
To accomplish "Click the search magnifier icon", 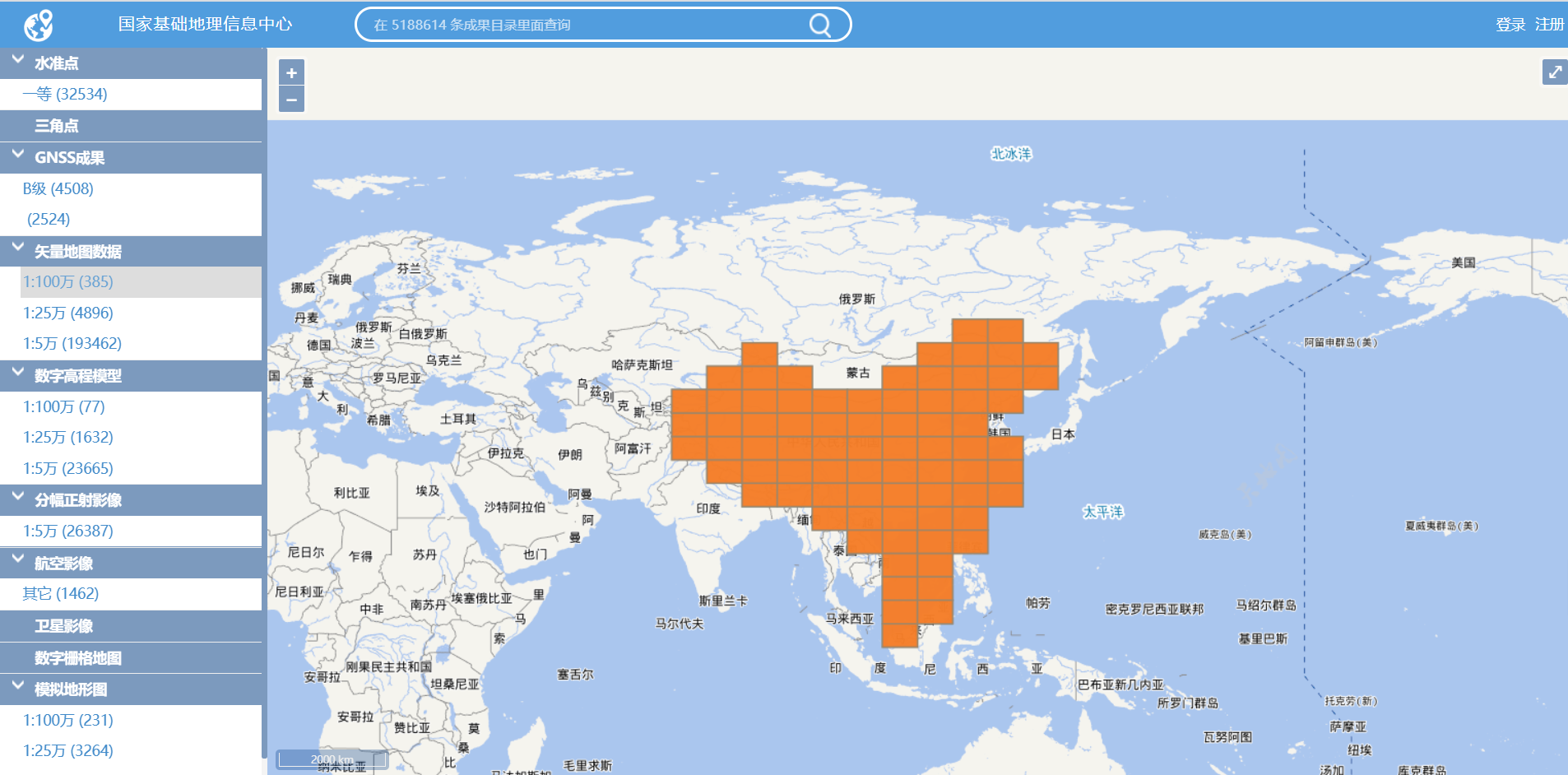I will 819,25.
